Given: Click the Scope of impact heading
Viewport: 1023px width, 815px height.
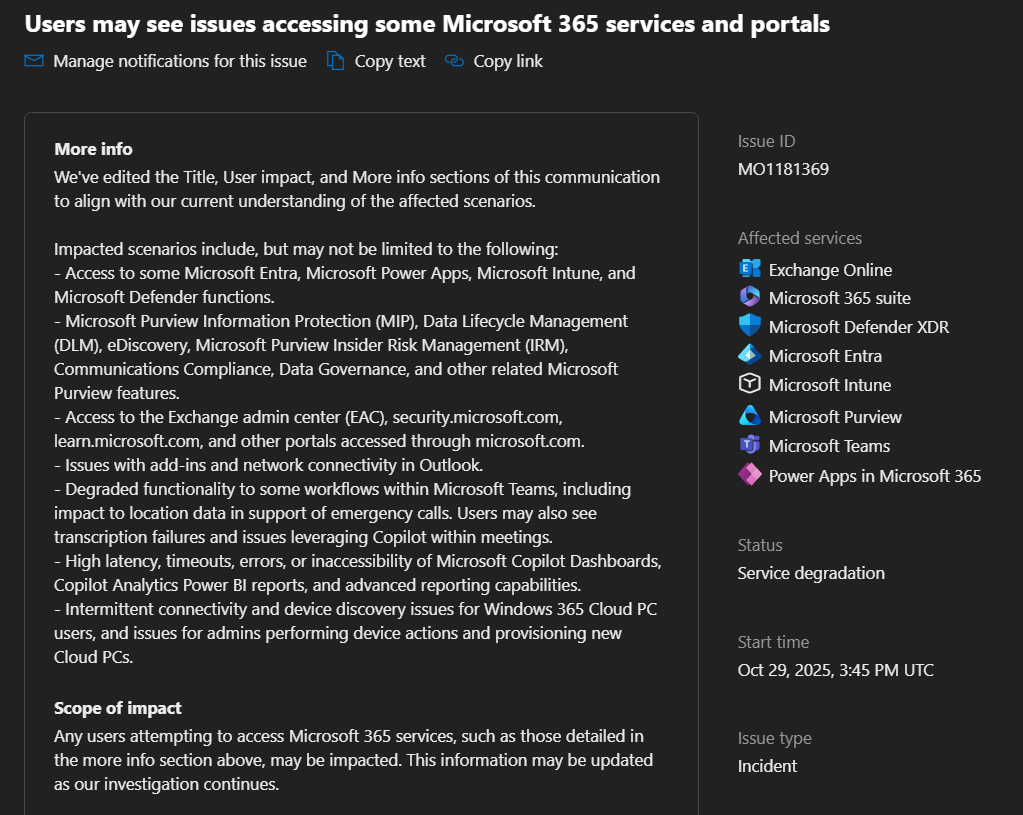Looking at the screenshot, I should 118,708.
